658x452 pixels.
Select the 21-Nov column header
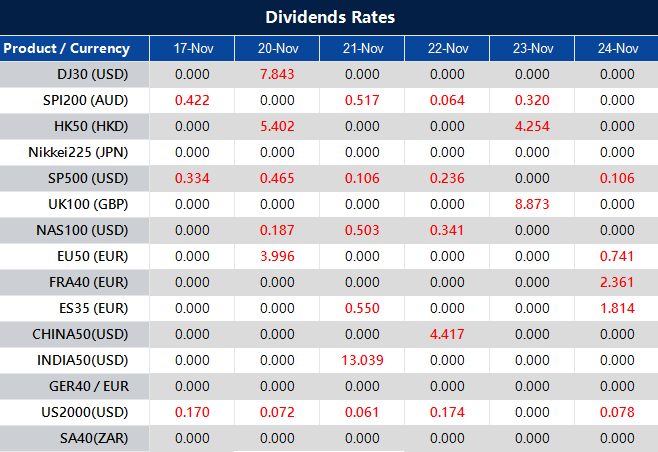pyautogui.click(x=362, y=48)
